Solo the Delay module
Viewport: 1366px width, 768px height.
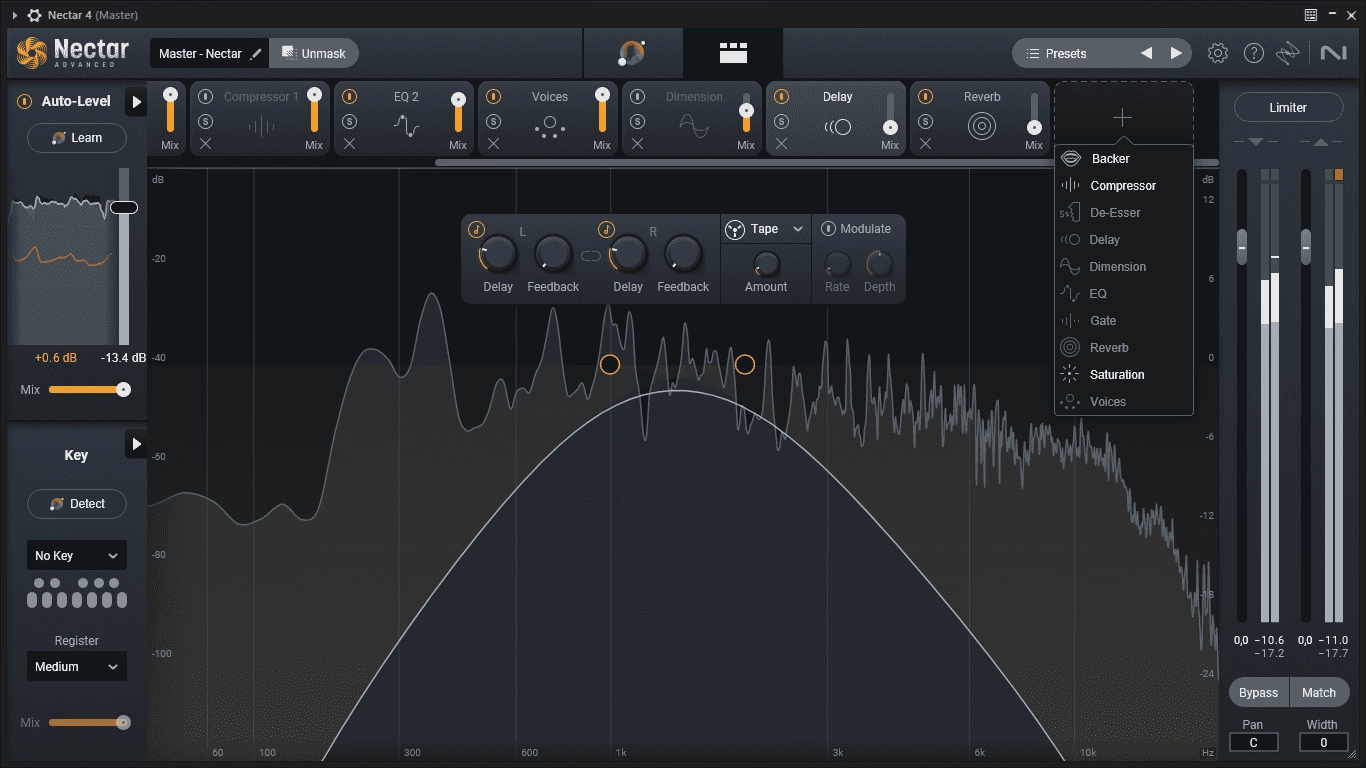click(781, 121)
